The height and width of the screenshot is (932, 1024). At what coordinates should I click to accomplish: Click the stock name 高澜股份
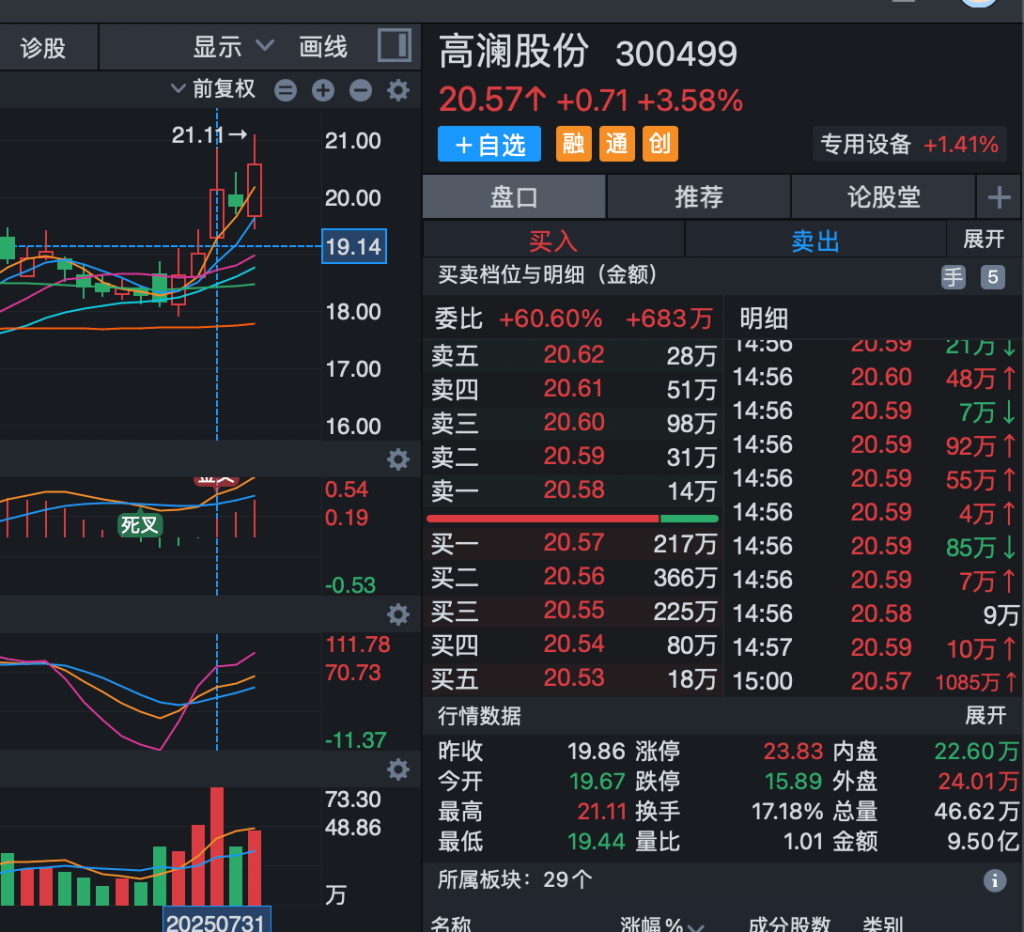(x=514, y=52)
